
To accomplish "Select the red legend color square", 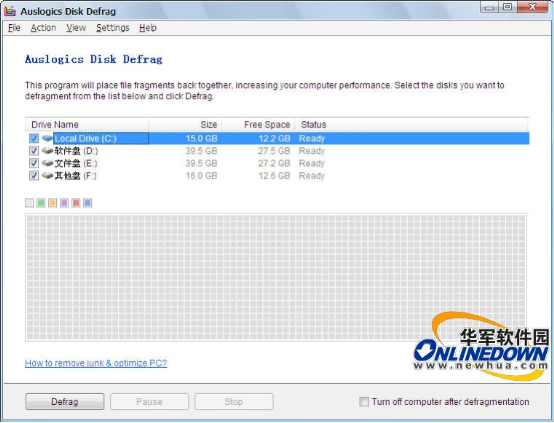I will pos(76,203).
